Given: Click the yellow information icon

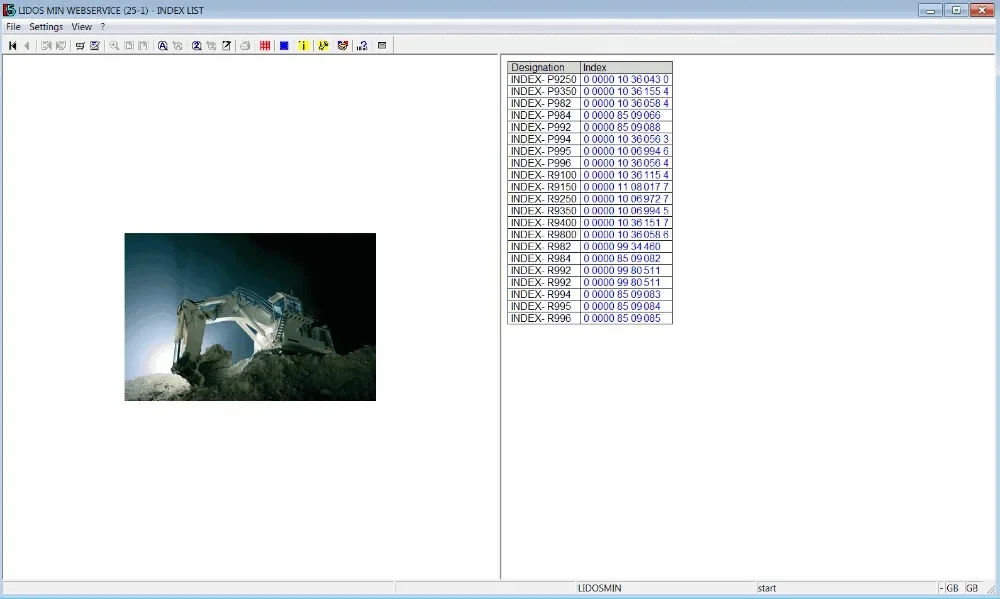Looking at the screenshot, I should tap(304, 45).
